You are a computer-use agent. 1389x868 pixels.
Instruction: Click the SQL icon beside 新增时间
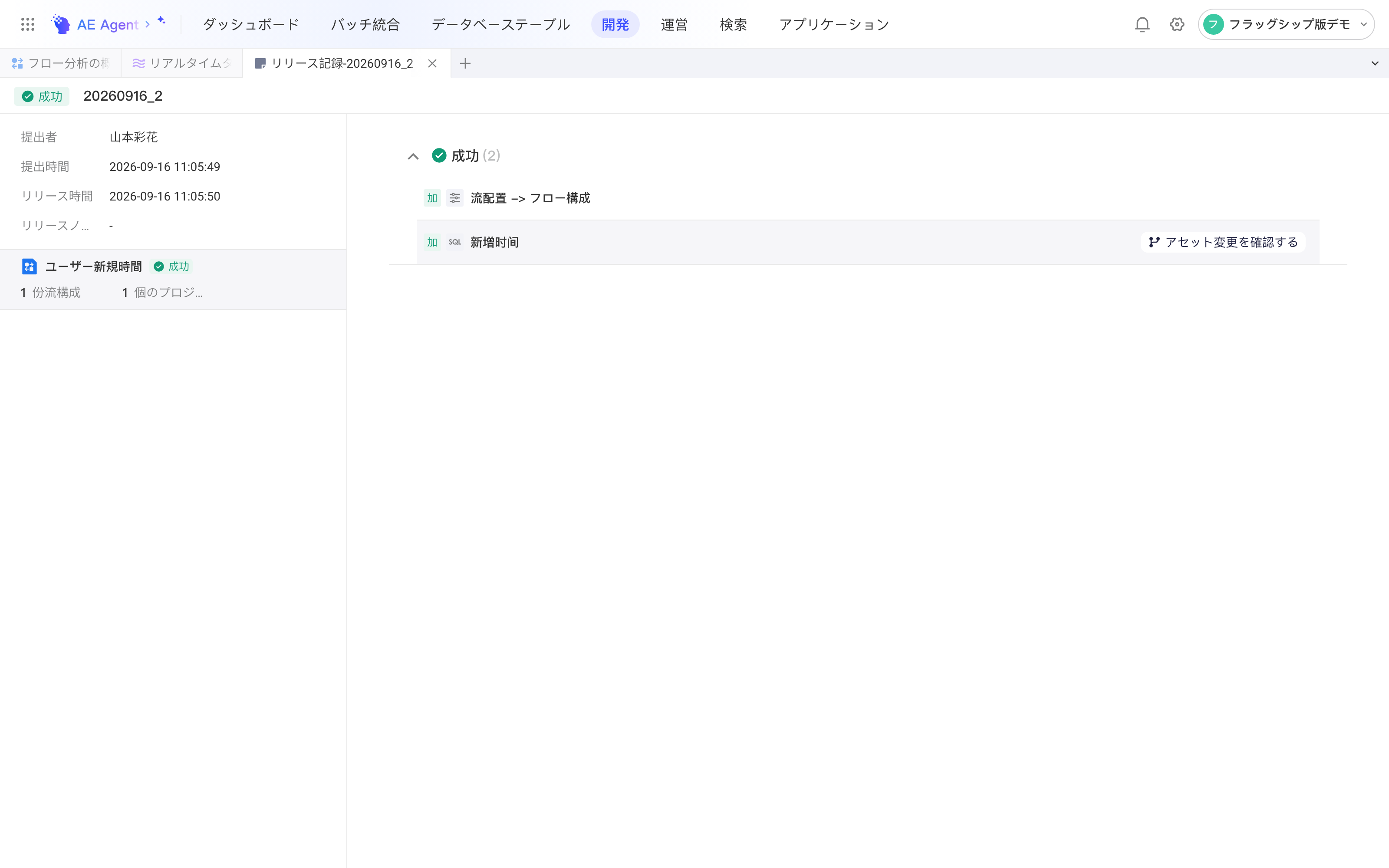(x=454, y=242)
